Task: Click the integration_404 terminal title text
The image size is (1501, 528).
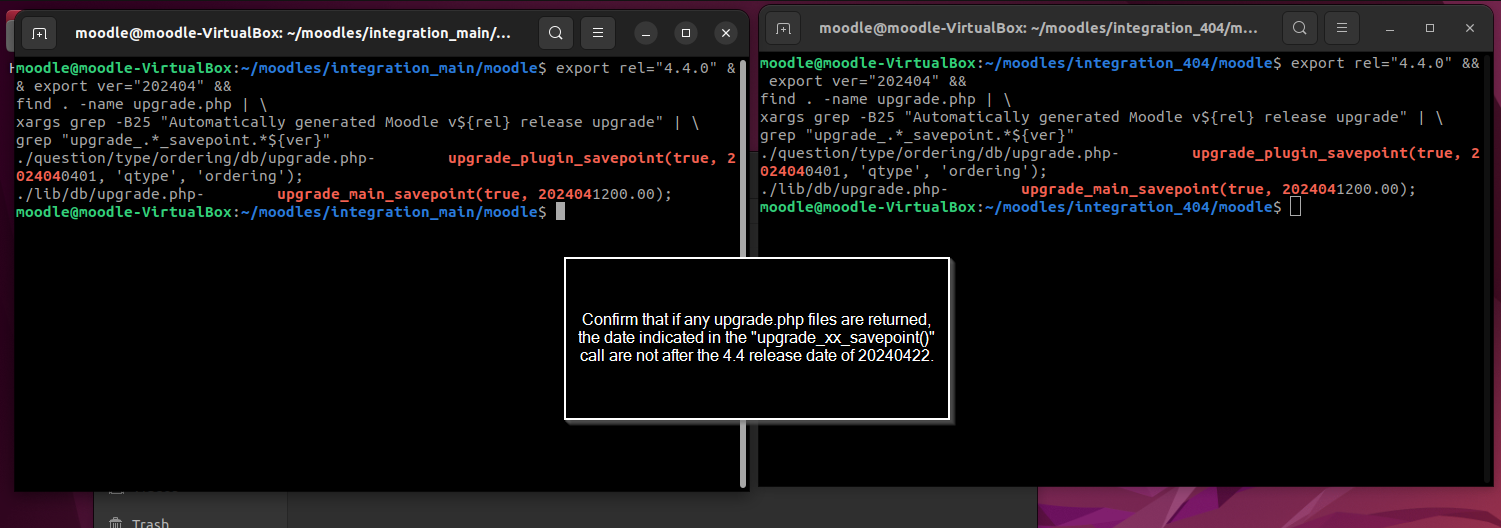Action: click(x=1040, y=28)
